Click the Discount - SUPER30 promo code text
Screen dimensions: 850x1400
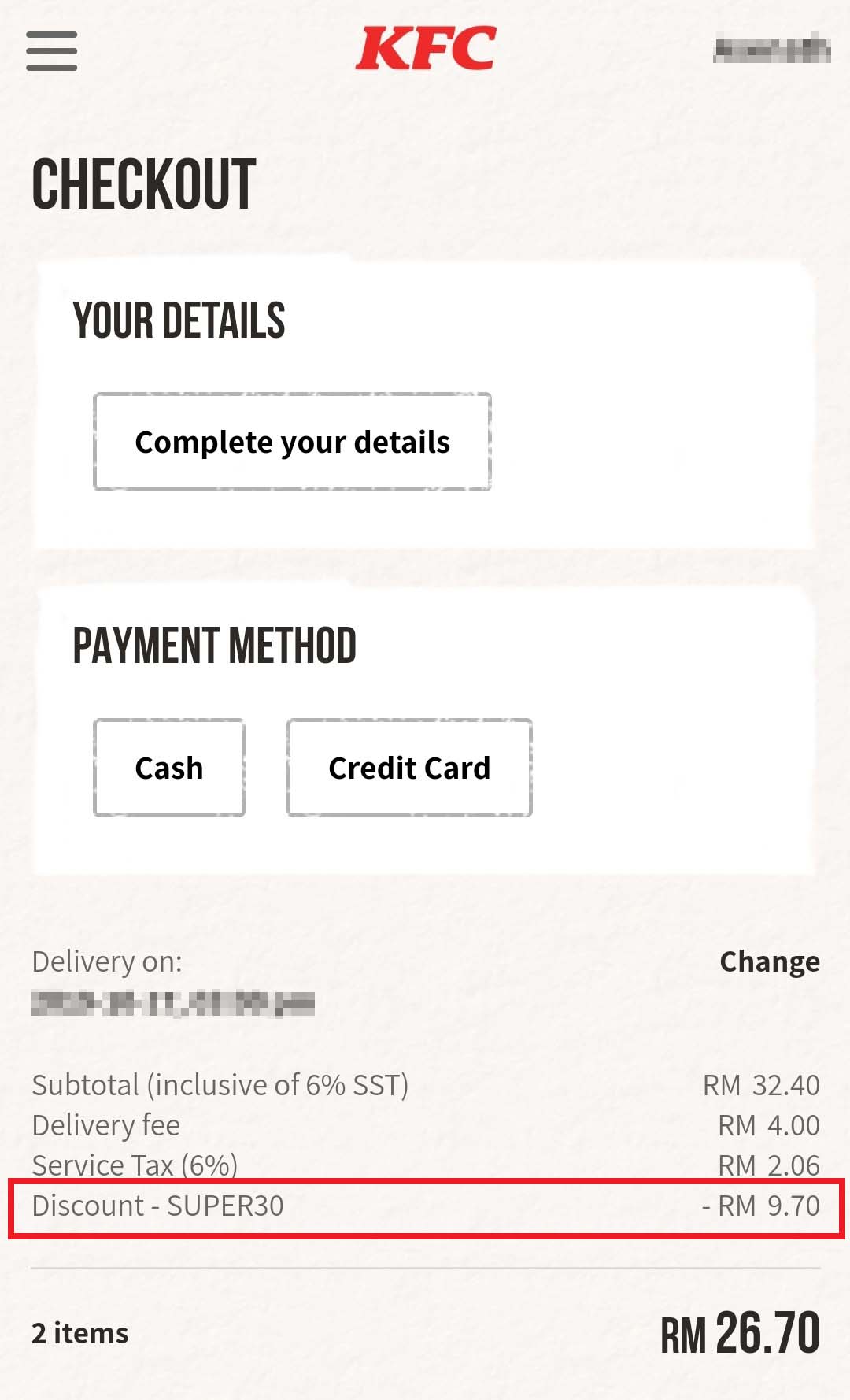click(158, 1206)
